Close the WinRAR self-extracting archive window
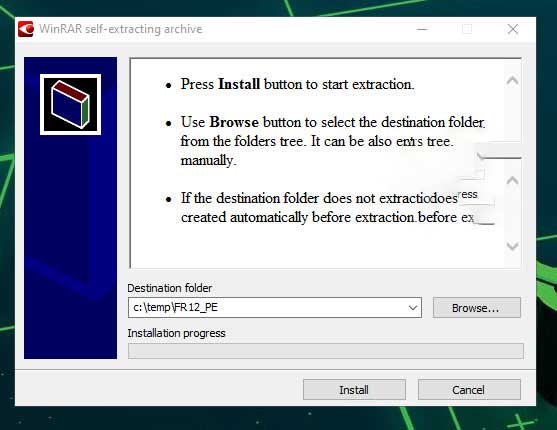The height and width of the screenshot is (430, 557). point(513,29)
